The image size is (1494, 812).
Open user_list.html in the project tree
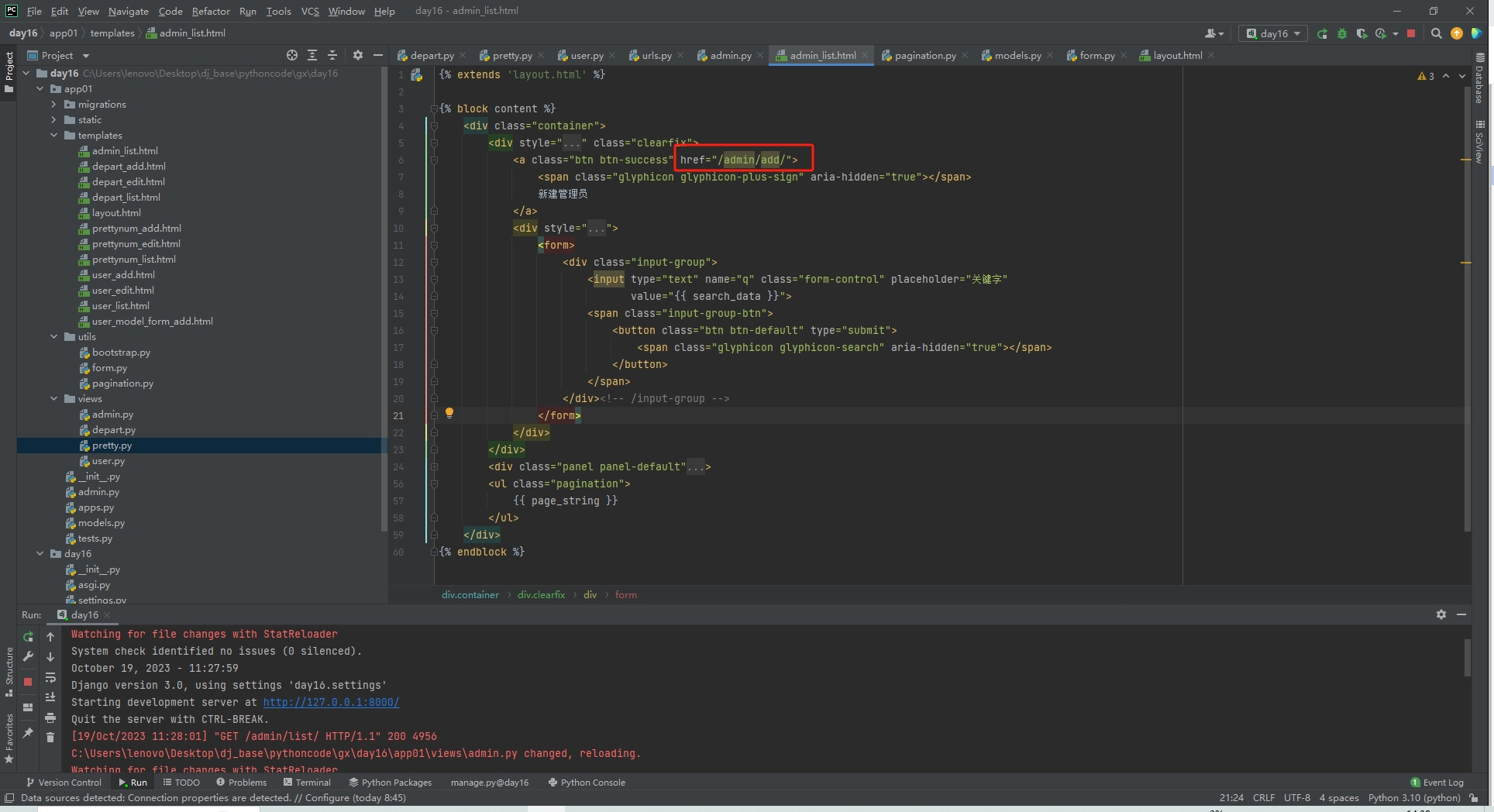(120, 306)
